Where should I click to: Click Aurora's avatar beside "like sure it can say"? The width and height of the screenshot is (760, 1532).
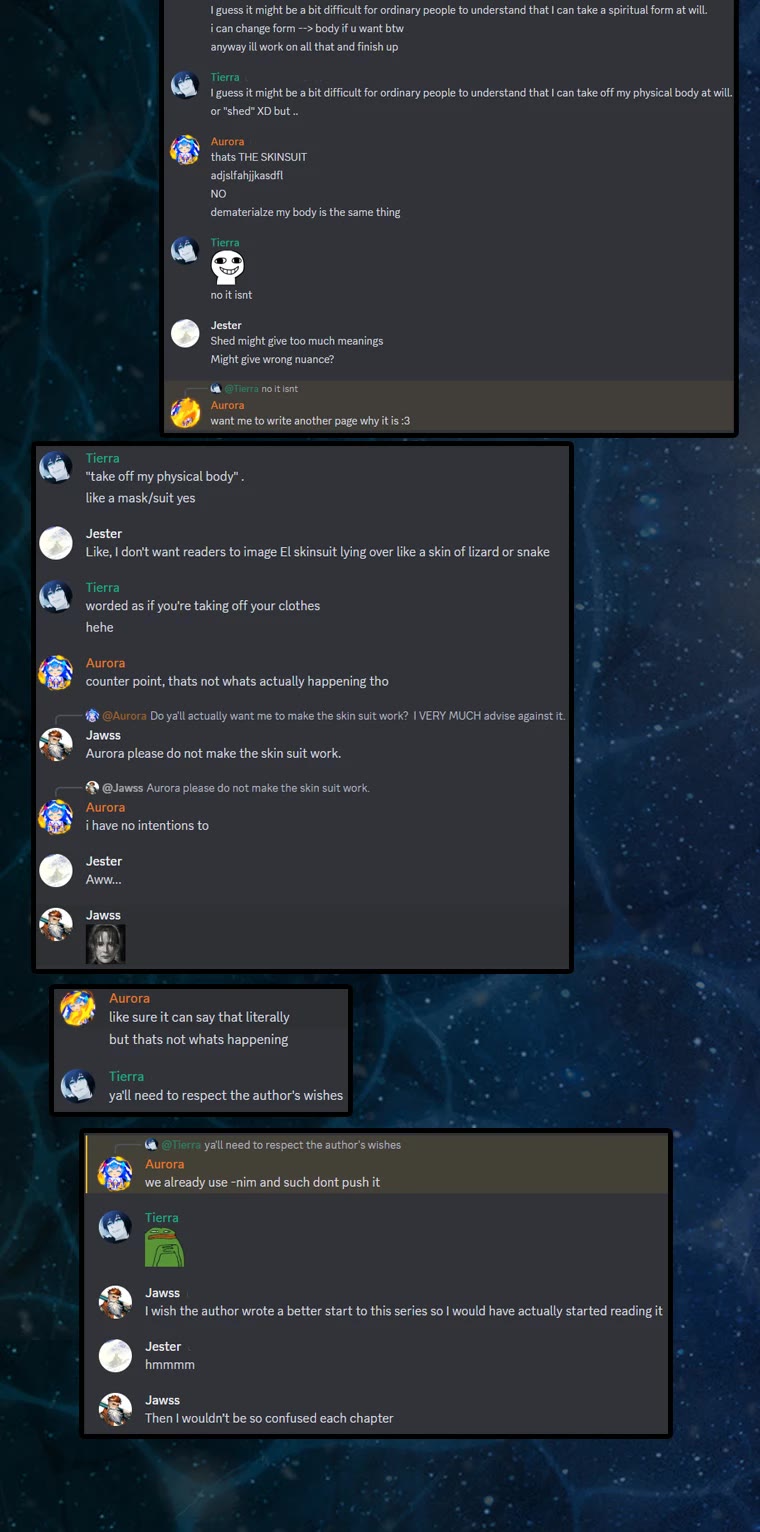pyautogui.click(x=78, y=1008)
